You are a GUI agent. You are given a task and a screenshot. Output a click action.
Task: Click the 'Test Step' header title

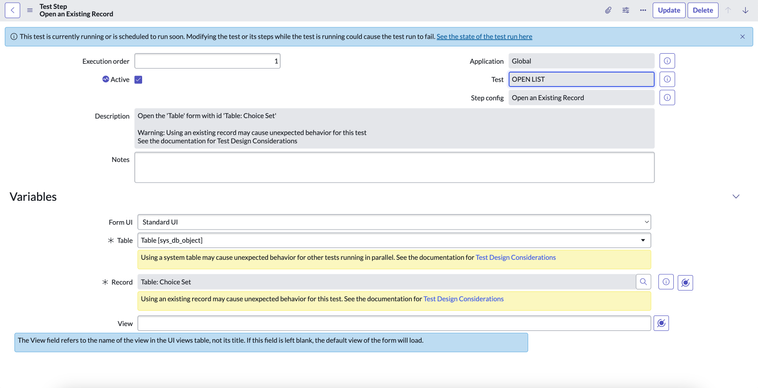53,6
